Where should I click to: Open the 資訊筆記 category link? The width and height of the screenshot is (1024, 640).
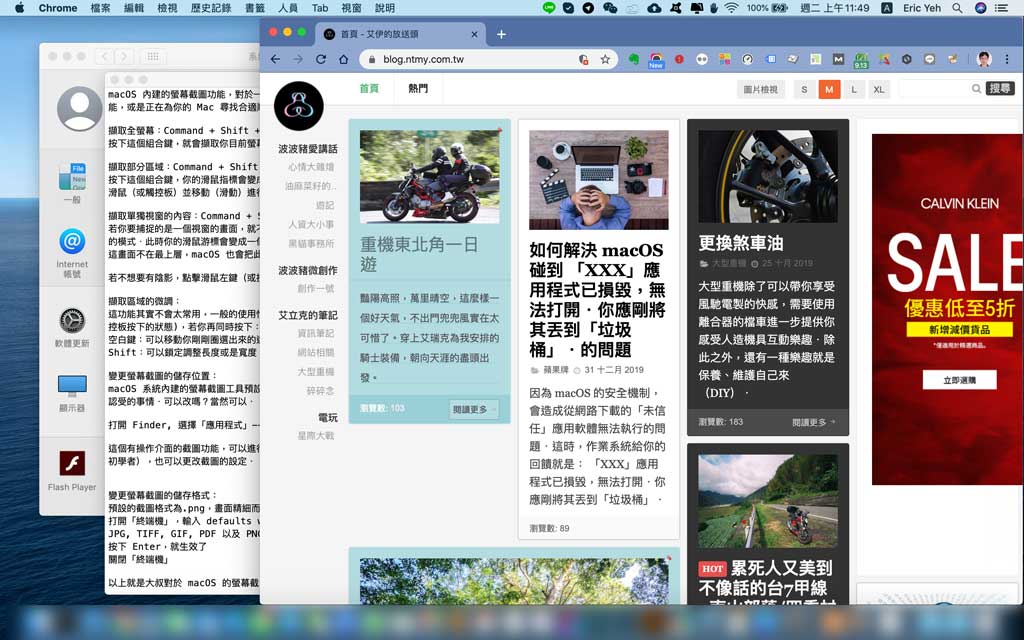coord(315,333)
